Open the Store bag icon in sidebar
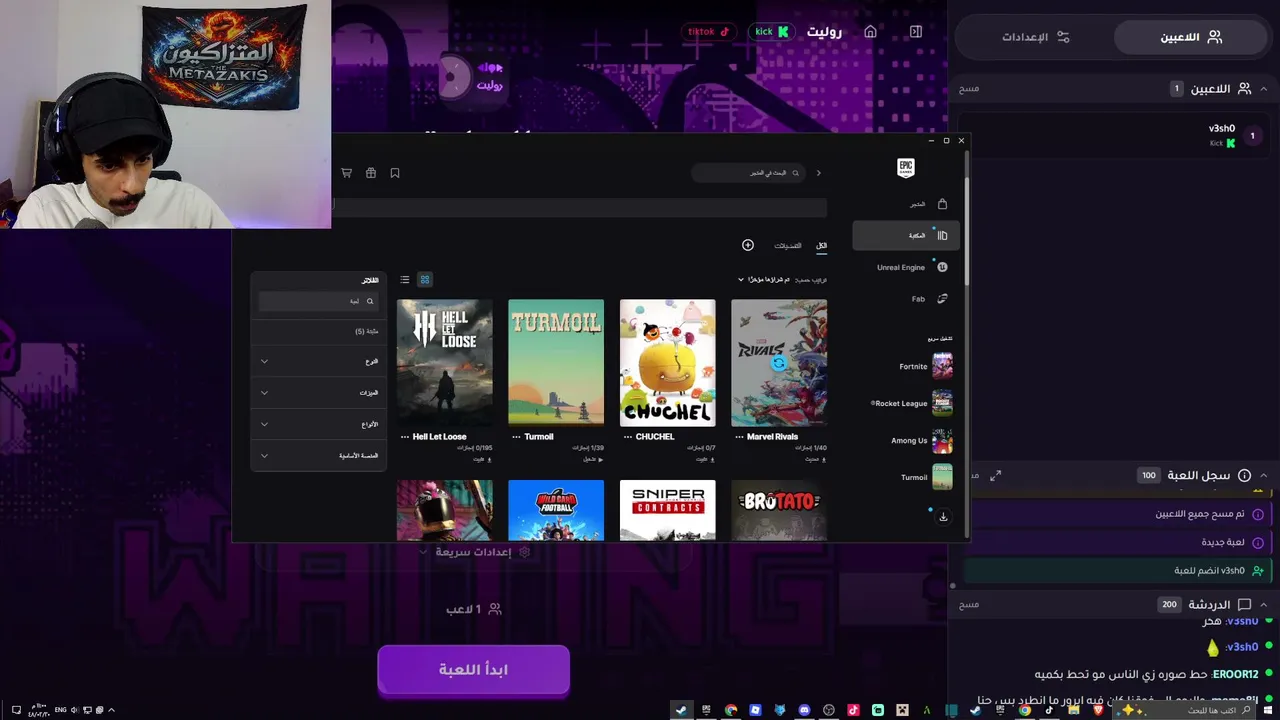Image resolution: width=1280 pixels, height=720 pixels. point(942,204)
